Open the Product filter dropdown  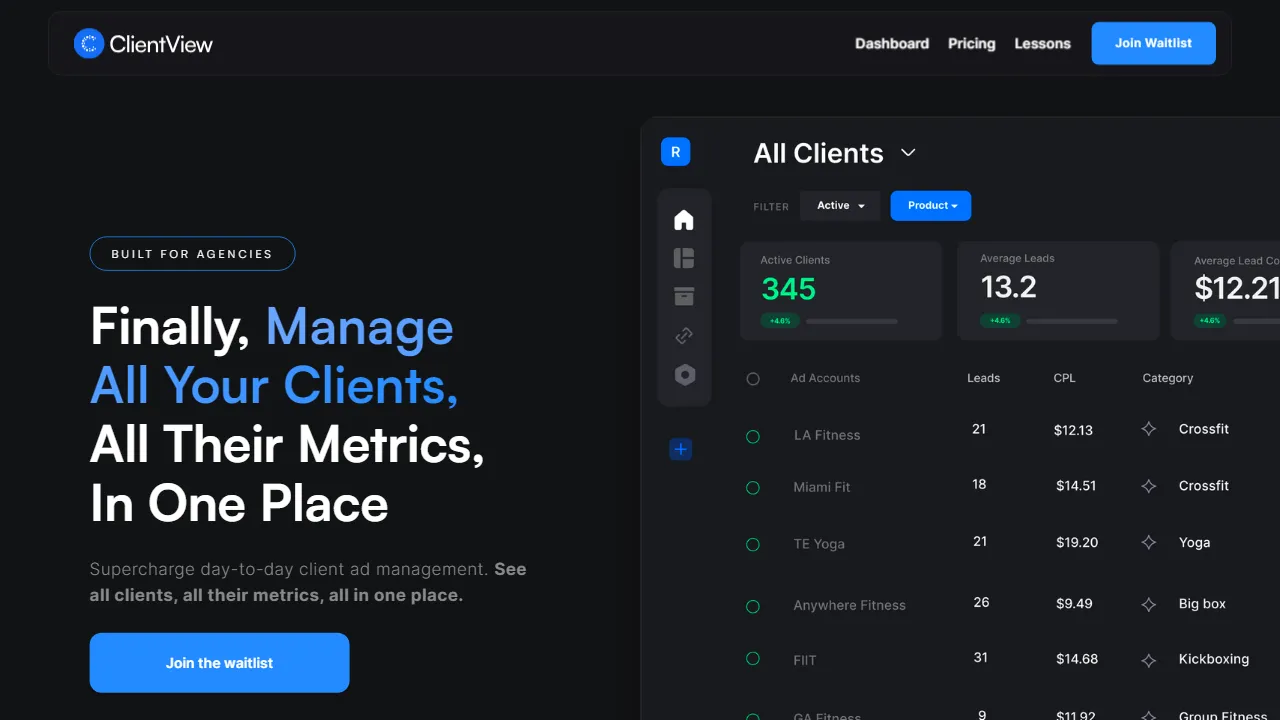point(931,206)
